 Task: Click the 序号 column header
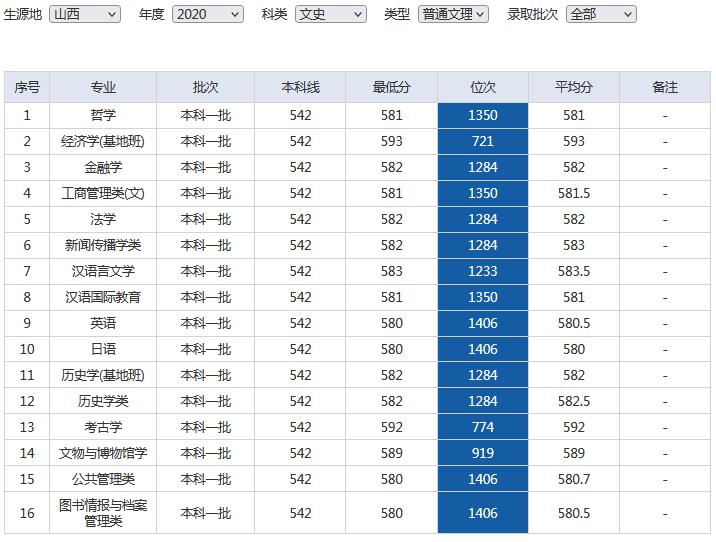27,87
